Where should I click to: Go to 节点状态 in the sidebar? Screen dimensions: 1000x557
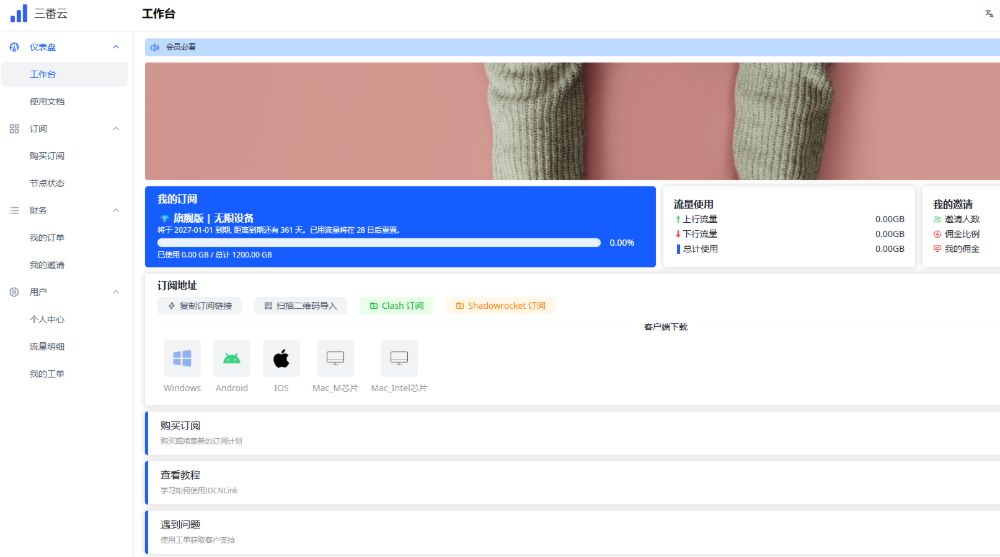coord(47,183)
